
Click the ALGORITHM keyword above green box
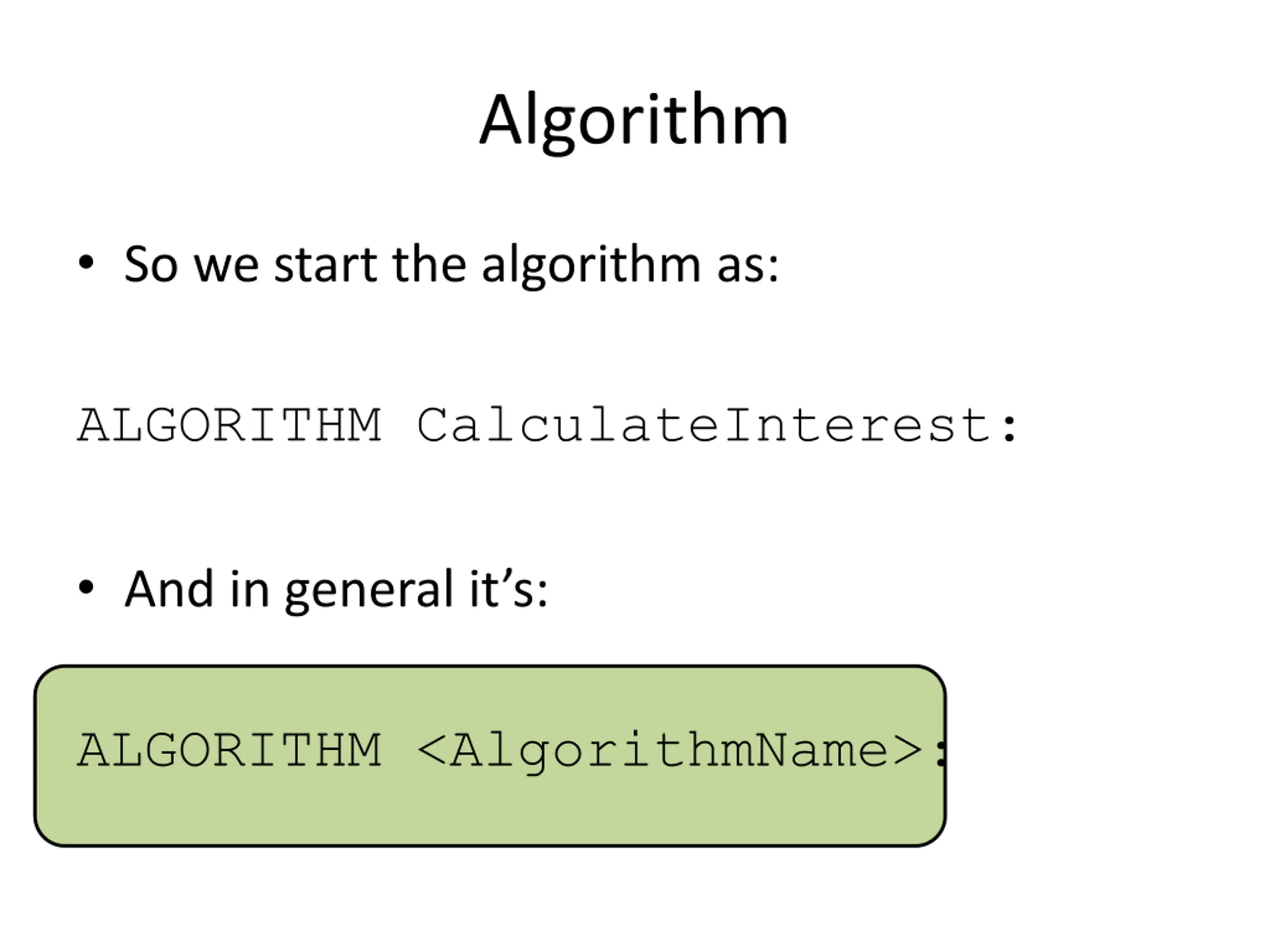[x=229, y=425]
